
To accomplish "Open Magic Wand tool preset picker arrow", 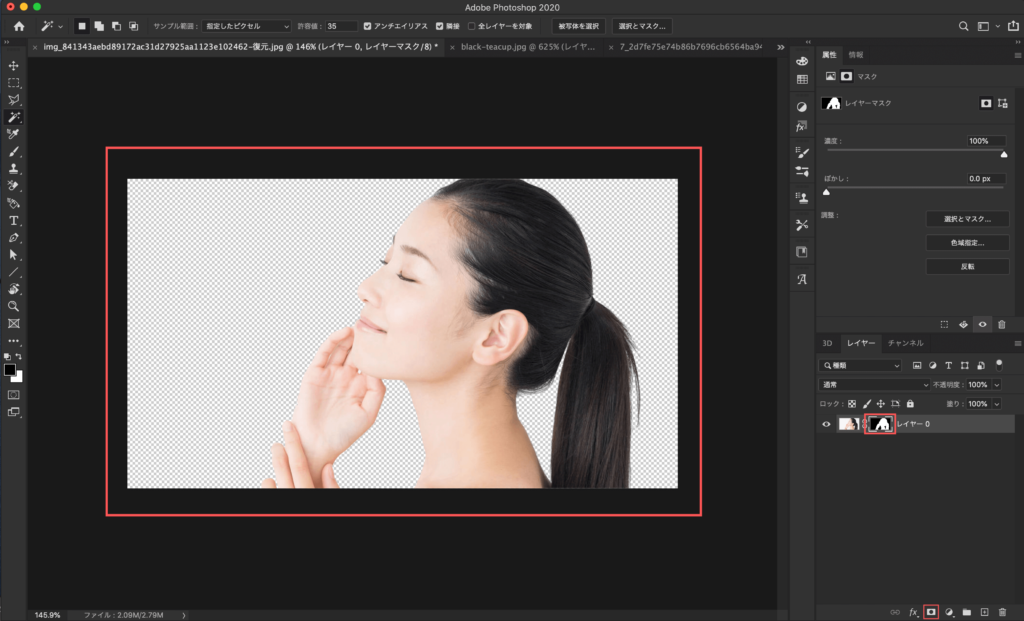I will (x=60, y=27).
